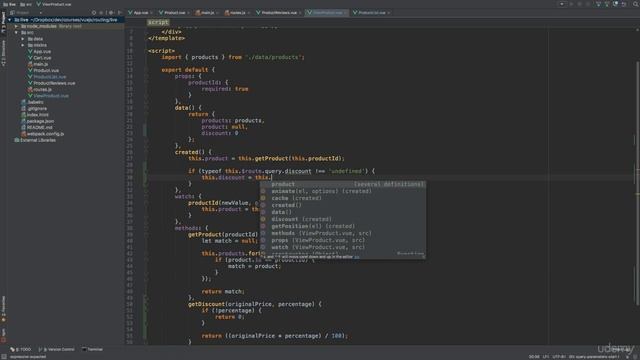Expand the data folder
The height and width of the screenshot is (360, 640).
tap(23, 39)
